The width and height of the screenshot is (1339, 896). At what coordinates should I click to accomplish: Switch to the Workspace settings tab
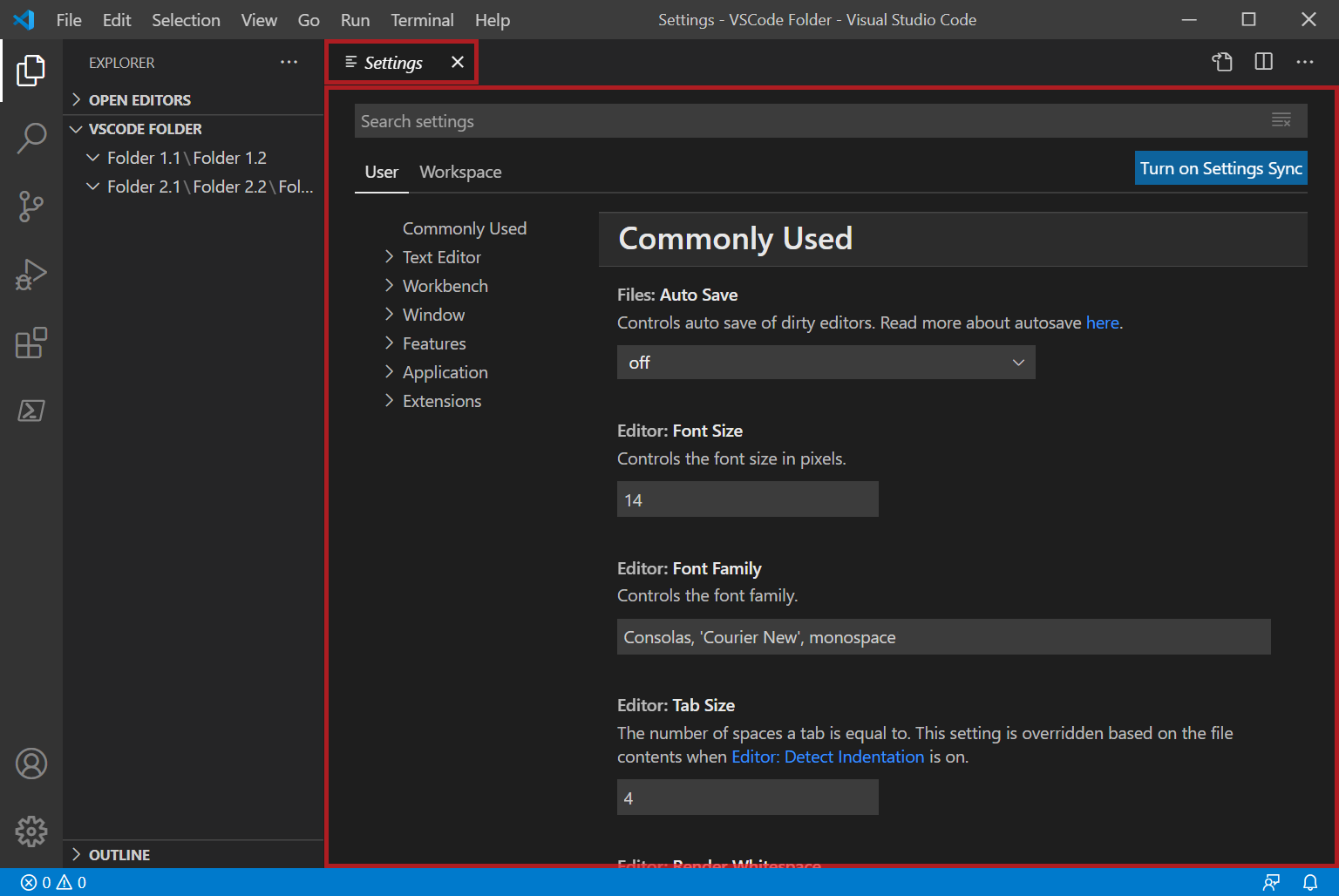(460, 172)
